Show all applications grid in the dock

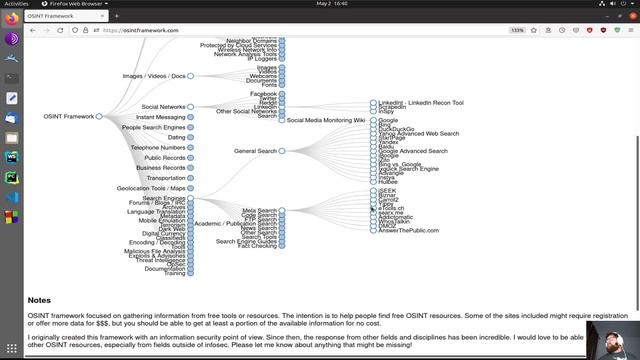click(11, 348)
